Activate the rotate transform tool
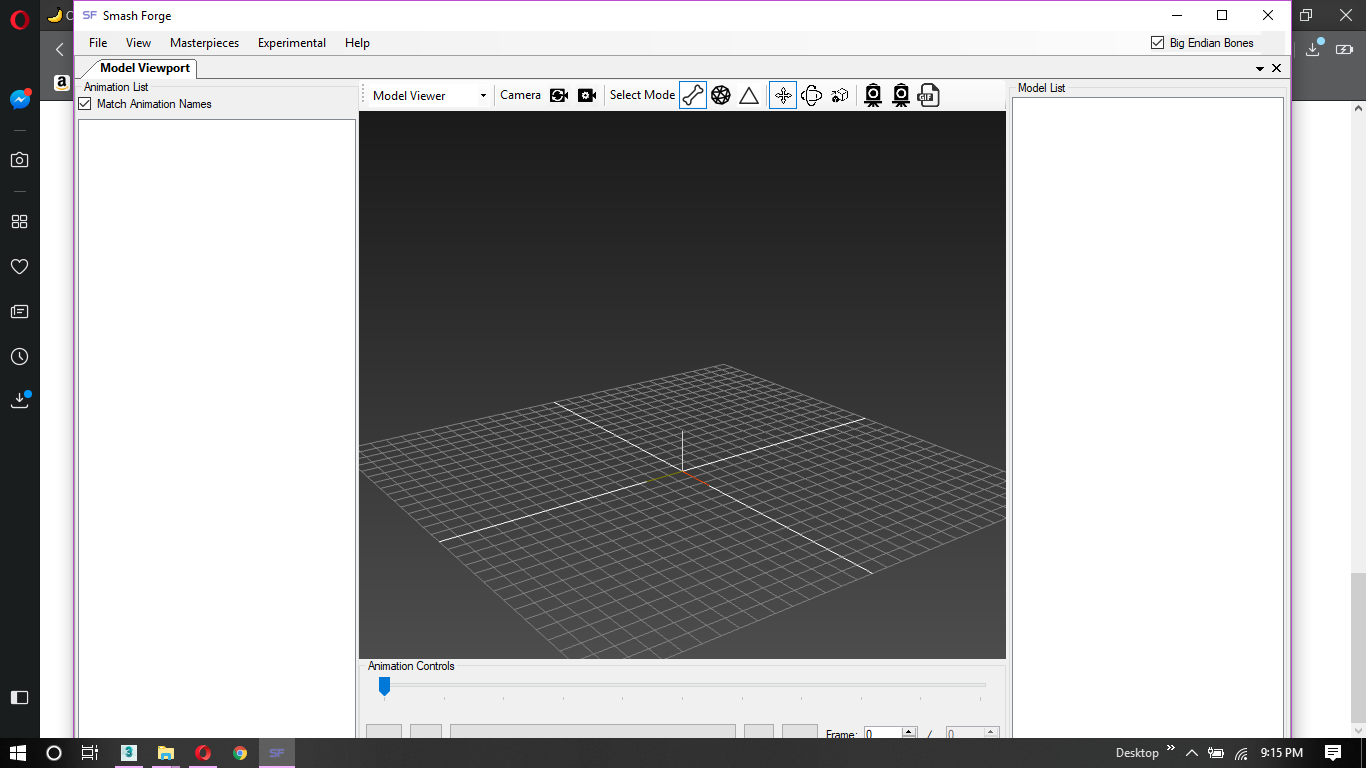The image size is (1366, 768). pos(810,94)
